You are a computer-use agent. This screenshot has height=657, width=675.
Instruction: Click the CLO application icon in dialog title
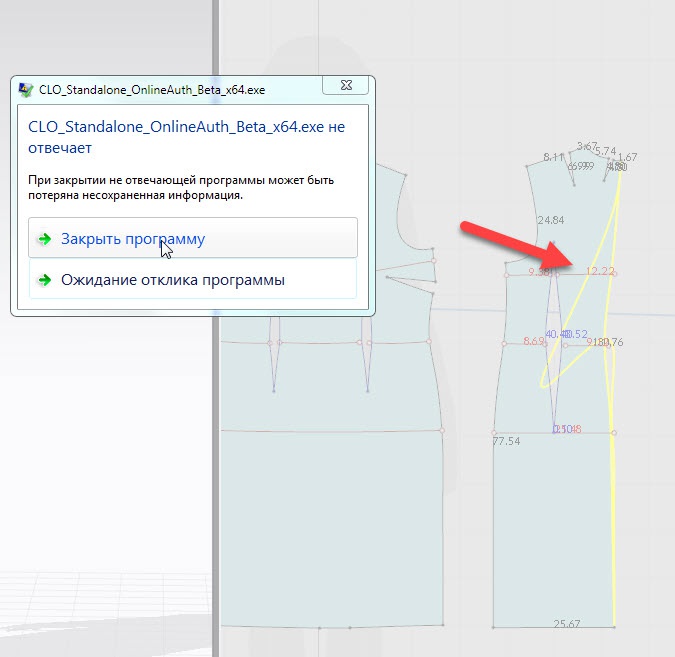point(26,90)
